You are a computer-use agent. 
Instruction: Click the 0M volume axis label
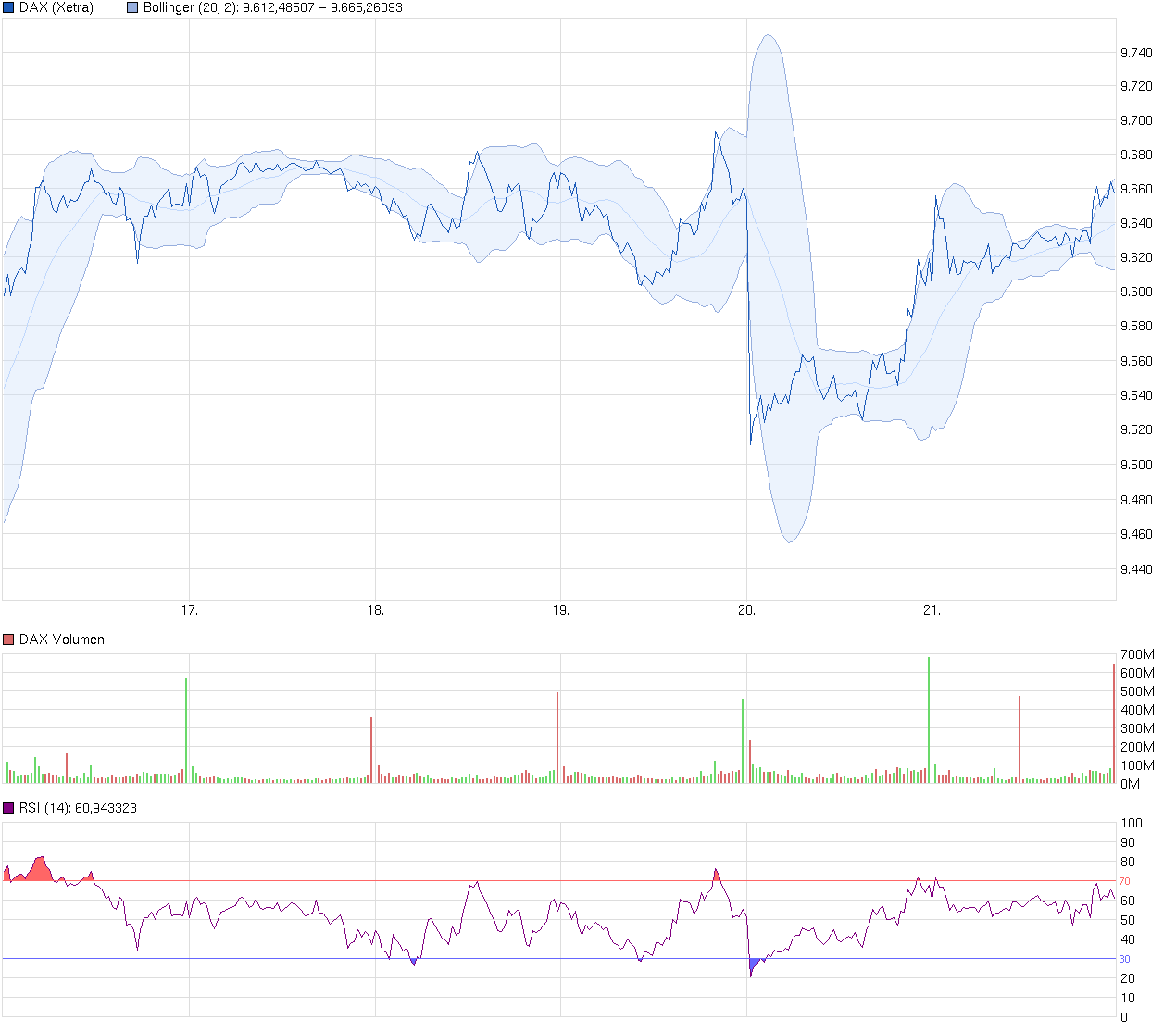[1130, 784]
